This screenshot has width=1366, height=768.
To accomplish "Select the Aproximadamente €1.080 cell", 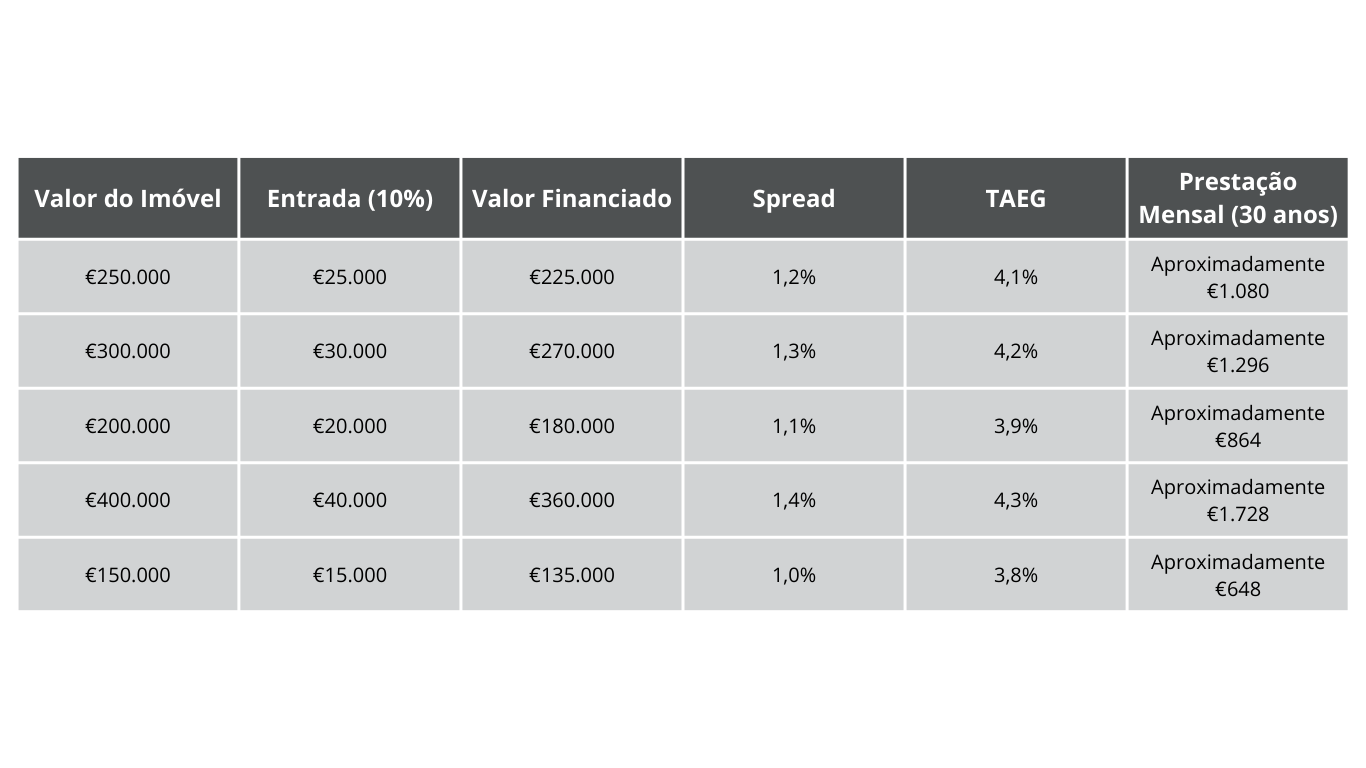I will [x=1238, y=277].
